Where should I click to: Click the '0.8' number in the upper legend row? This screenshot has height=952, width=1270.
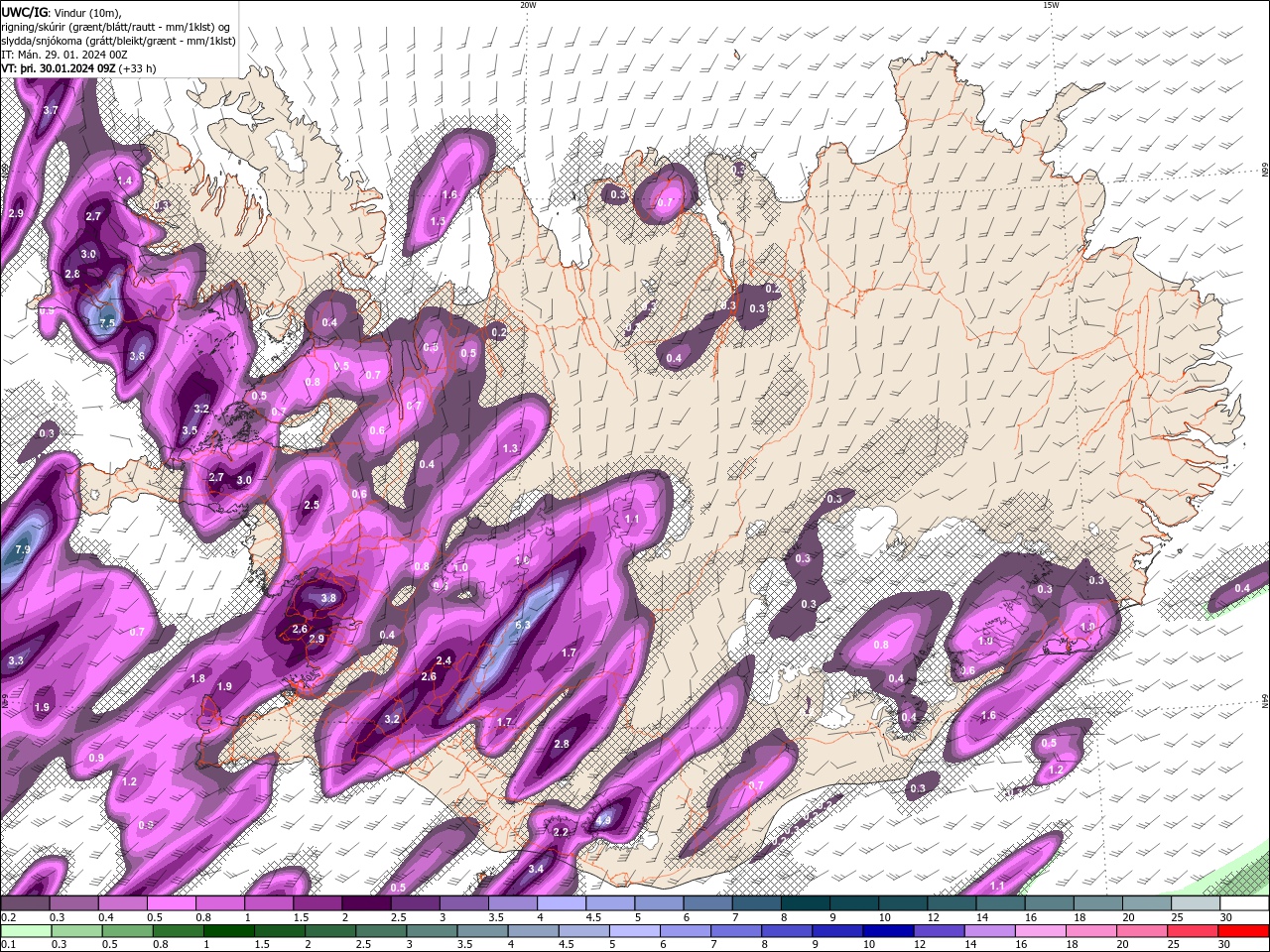[x=203, y=918]
